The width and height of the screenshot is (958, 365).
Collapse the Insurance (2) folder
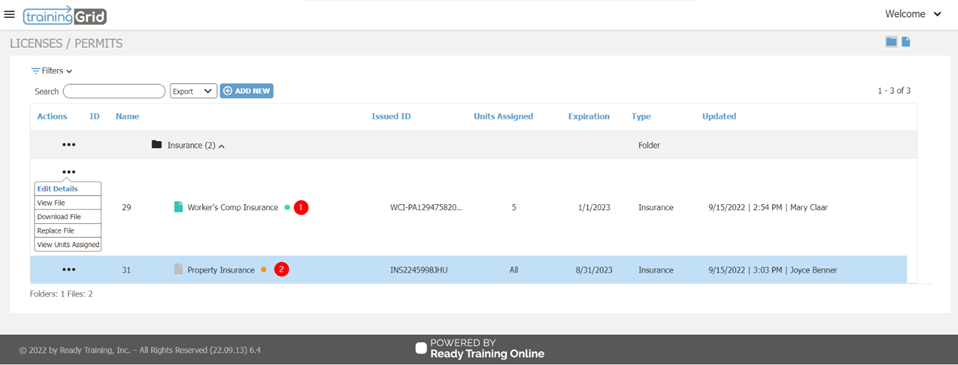click(221, 146)
